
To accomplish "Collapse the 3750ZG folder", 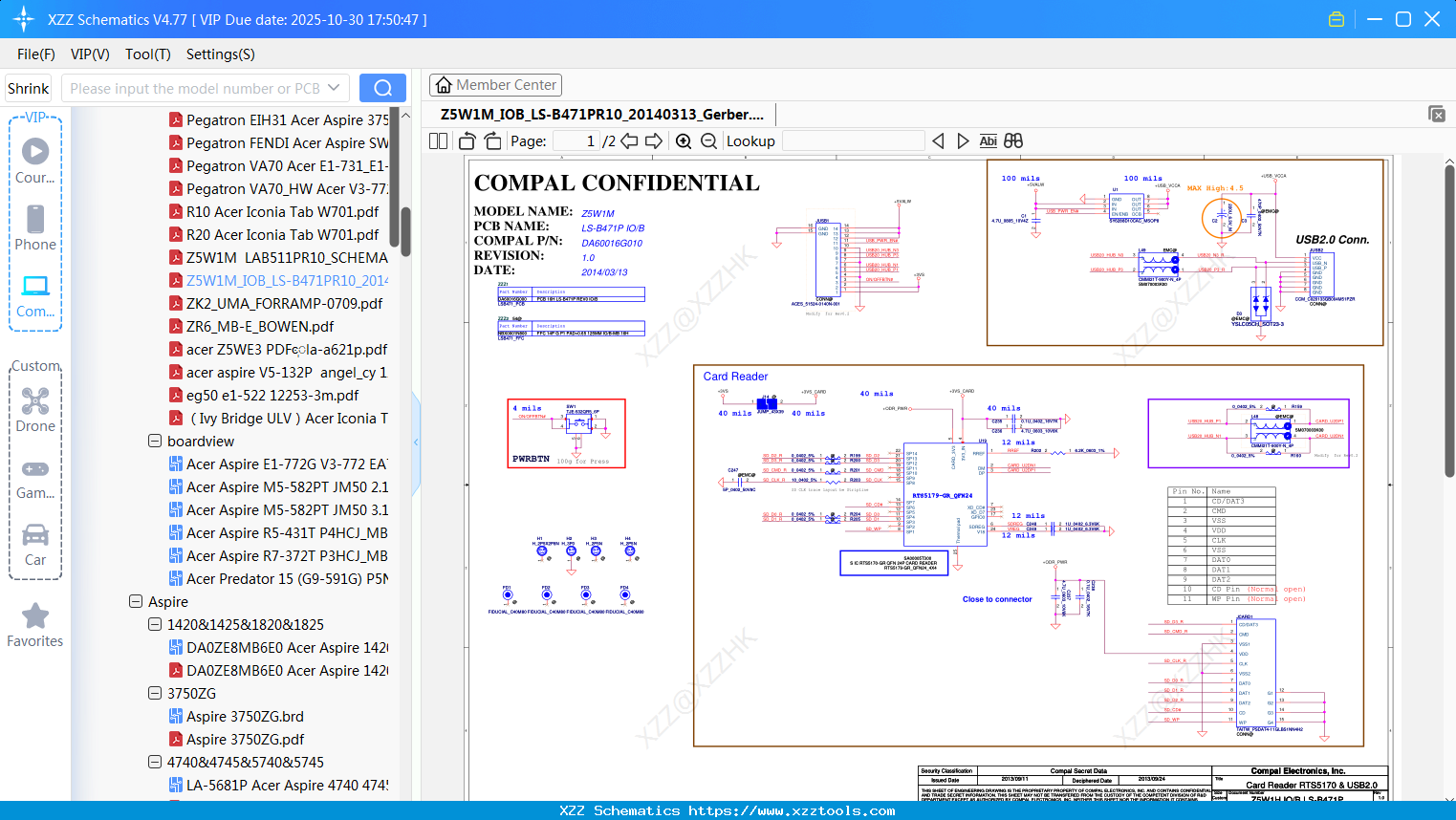I will [x=155, y=694].
